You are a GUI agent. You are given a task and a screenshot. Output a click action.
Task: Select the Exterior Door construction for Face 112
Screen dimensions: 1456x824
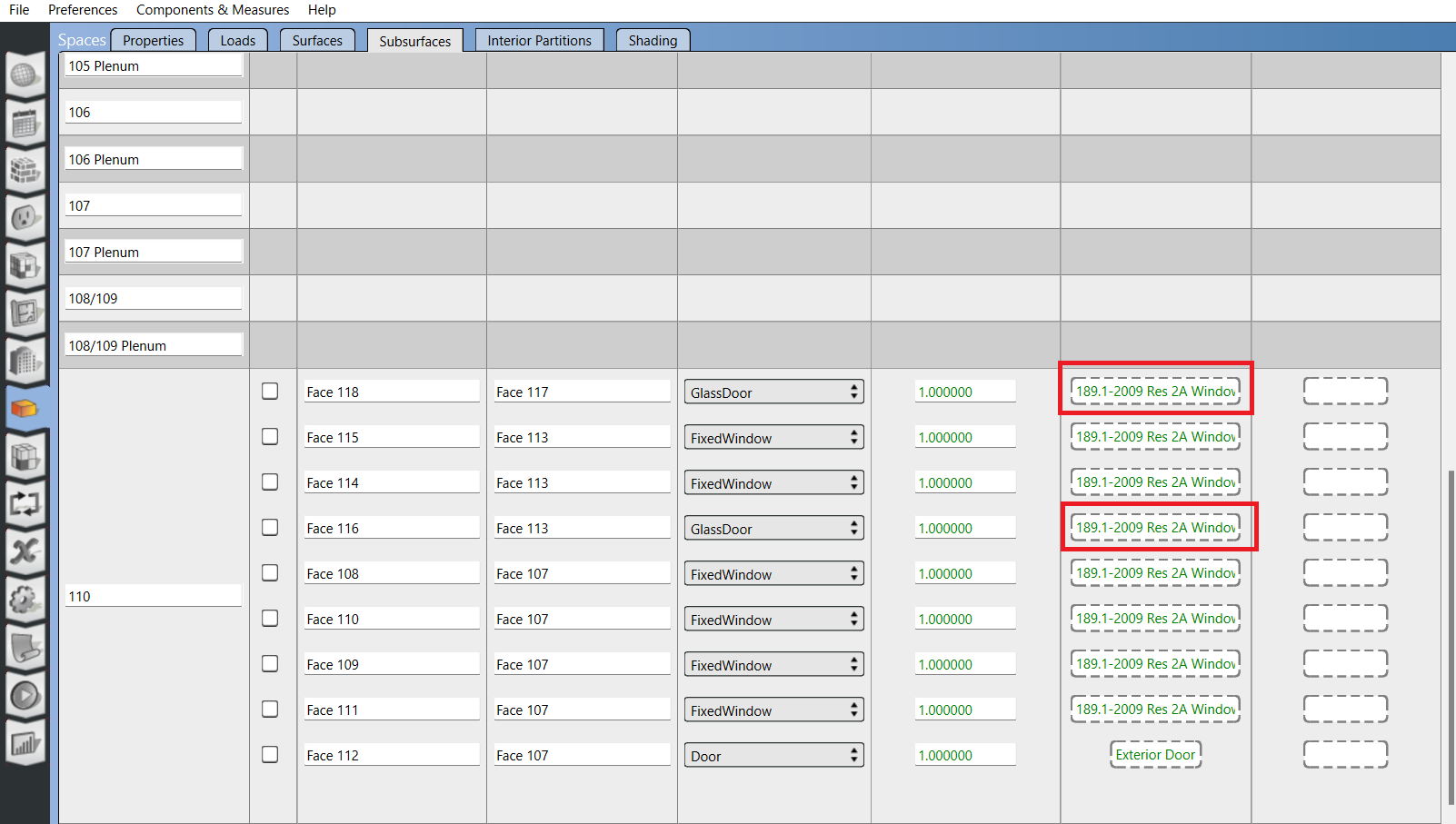pyautogui.click(x=1155, y=754)
